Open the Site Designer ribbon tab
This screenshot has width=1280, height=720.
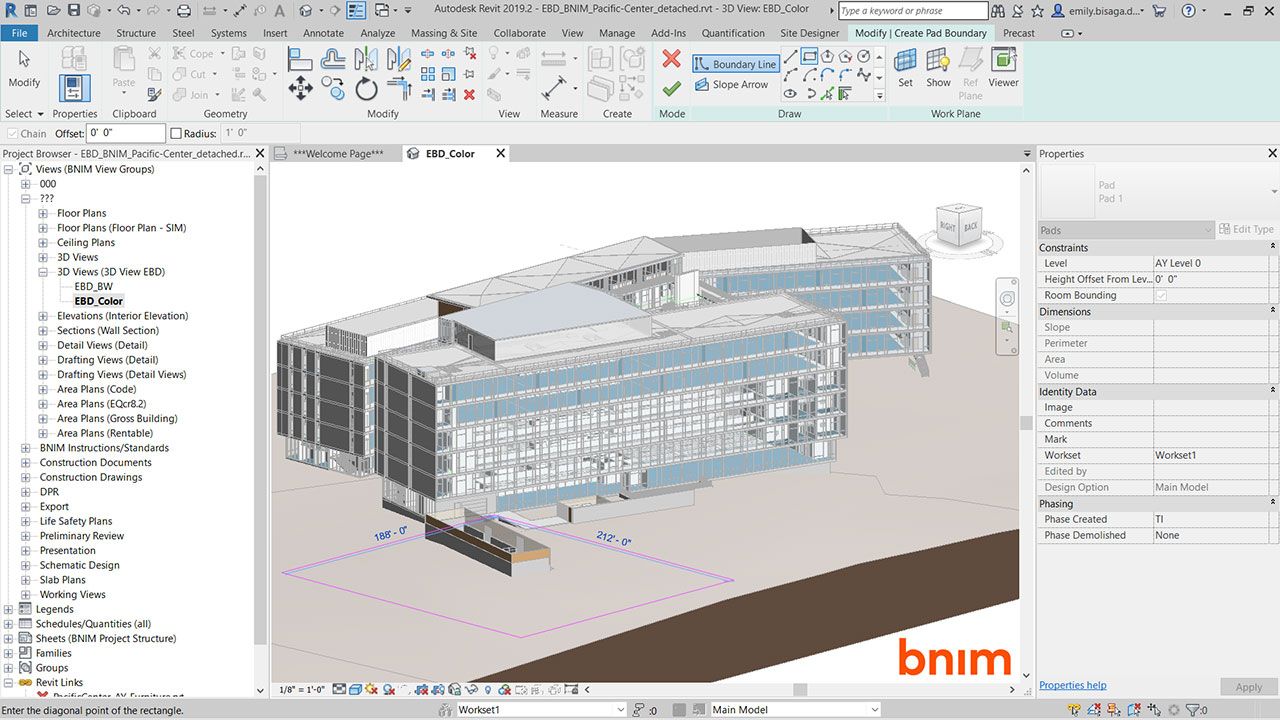pyautogui.click(x=810, y=33)
